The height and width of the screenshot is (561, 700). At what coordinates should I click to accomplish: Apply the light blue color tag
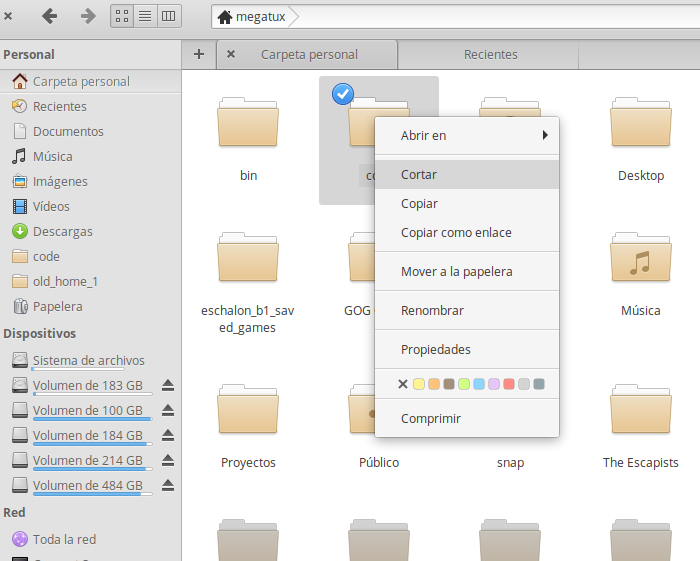(479, 384)
